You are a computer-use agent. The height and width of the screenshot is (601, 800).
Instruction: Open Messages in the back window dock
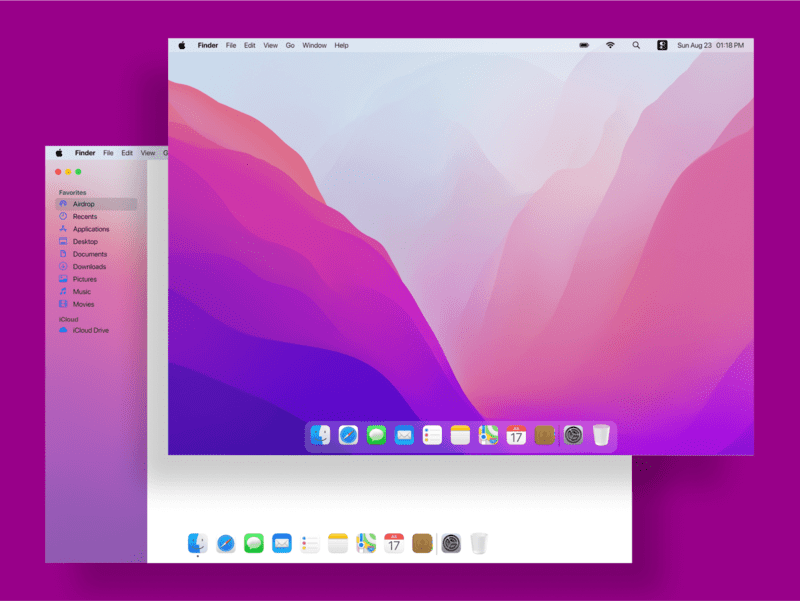pyautogui.click(x=254, y=543)
